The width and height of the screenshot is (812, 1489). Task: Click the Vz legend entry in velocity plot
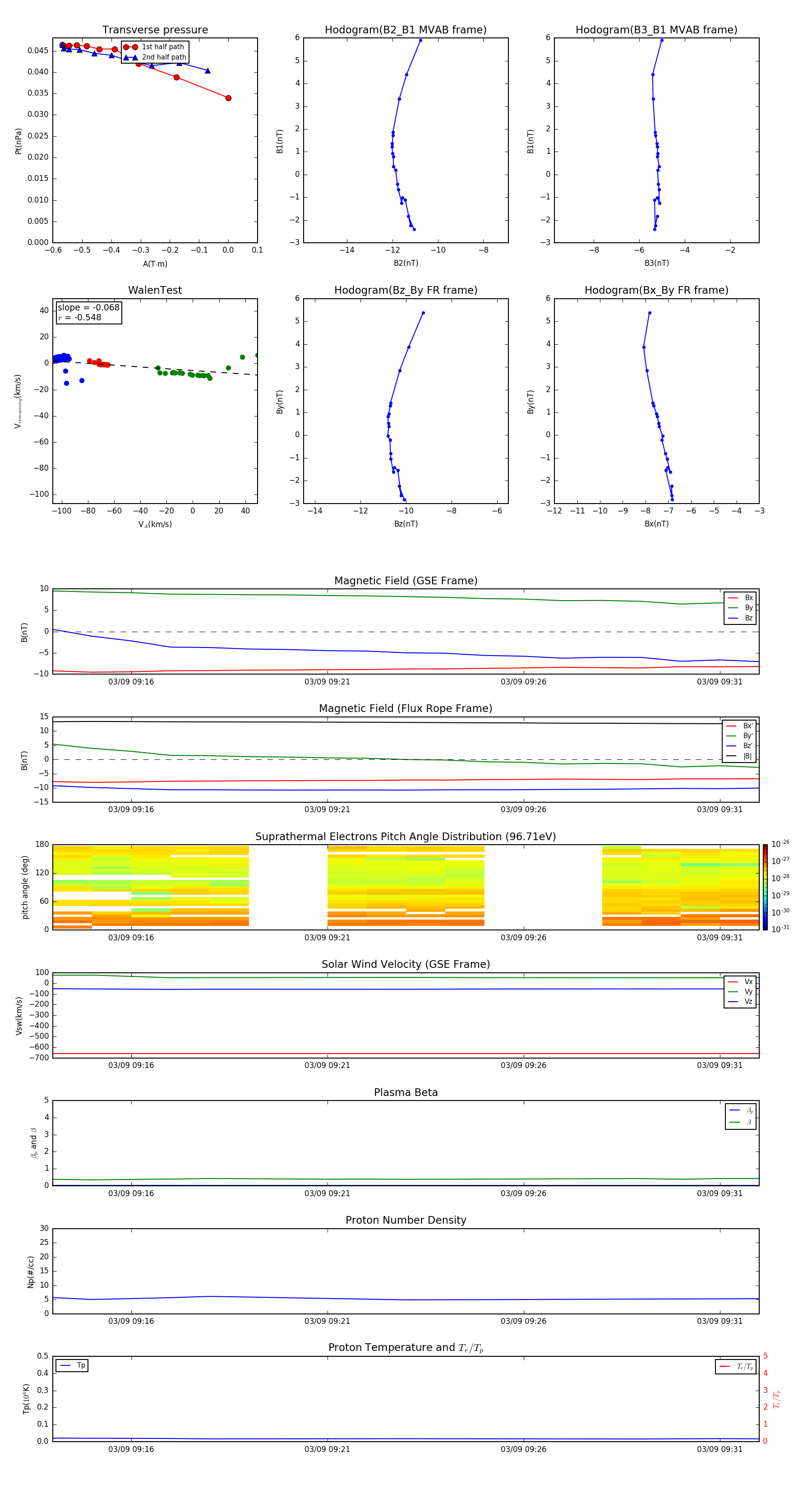[x=740, y=1002]
